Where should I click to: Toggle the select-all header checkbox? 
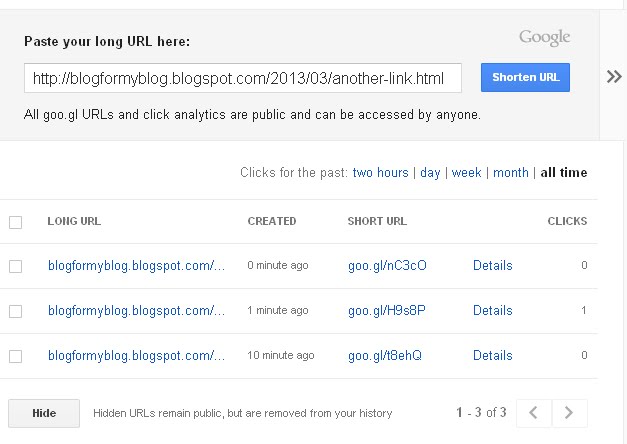tap(15, 222)
